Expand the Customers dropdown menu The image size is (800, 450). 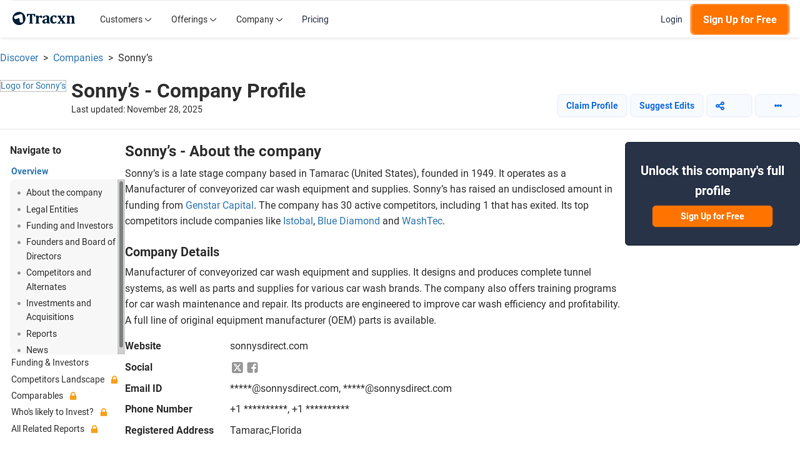125,19
